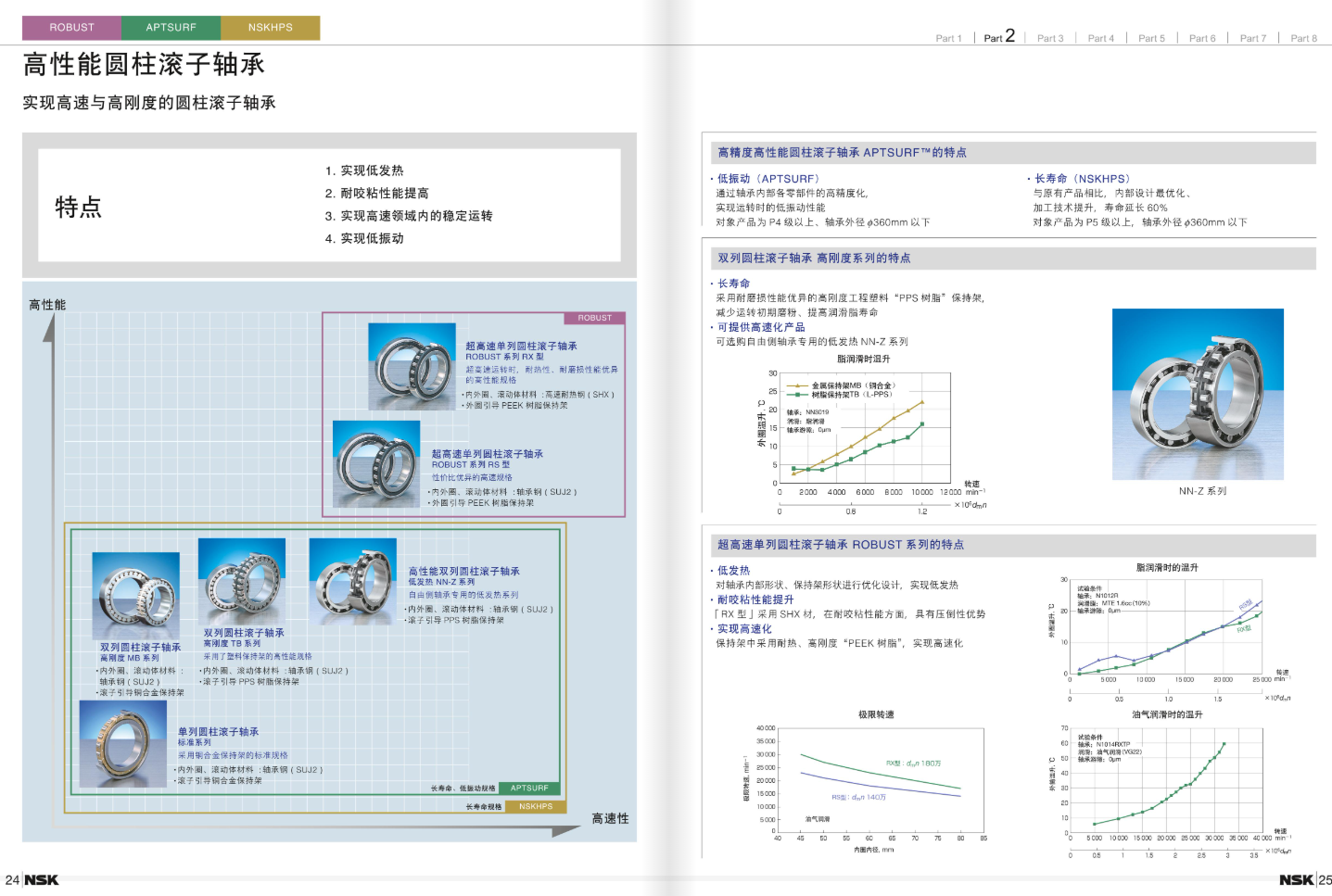
Task: Click the 高刚度 MB 系列 bearing image
Action: [x=135, y=596]
